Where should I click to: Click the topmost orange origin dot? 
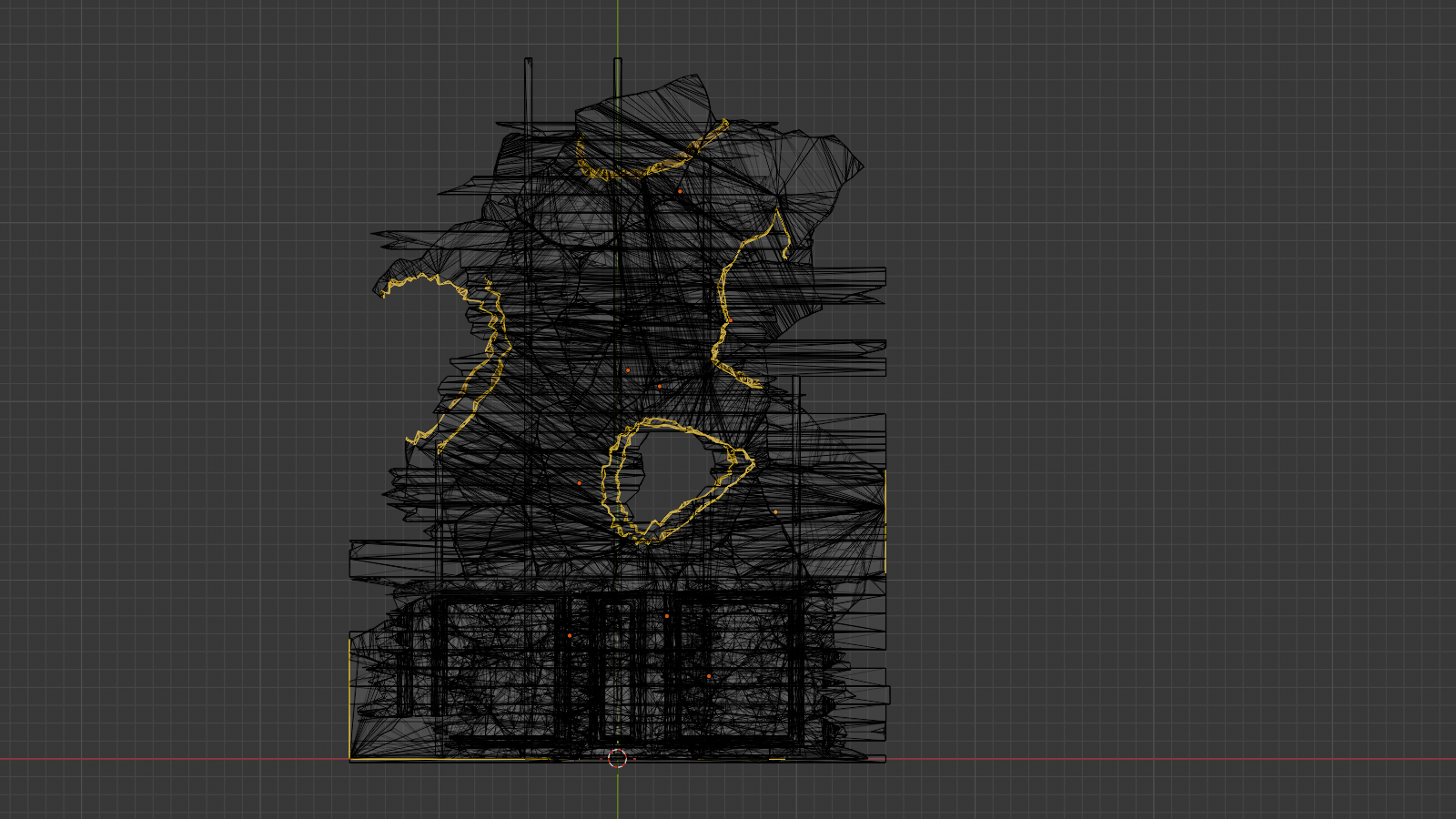679,192
